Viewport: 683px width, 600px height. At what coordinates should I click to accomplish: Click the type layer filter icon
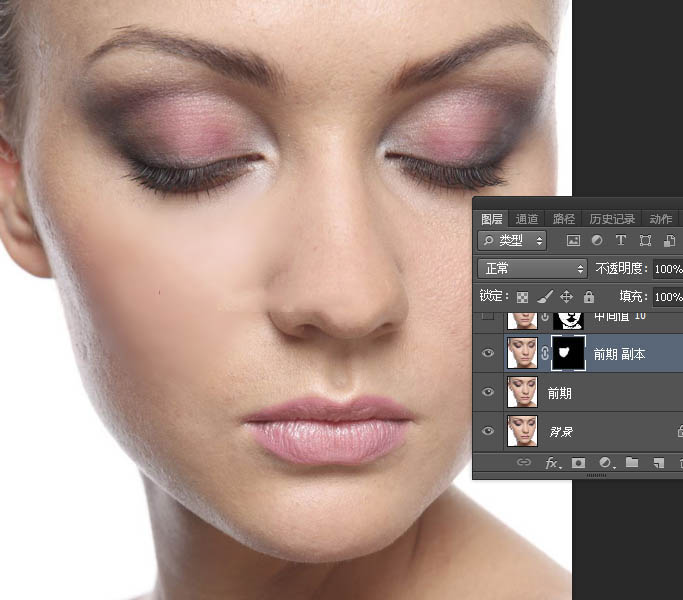point(621,241)
